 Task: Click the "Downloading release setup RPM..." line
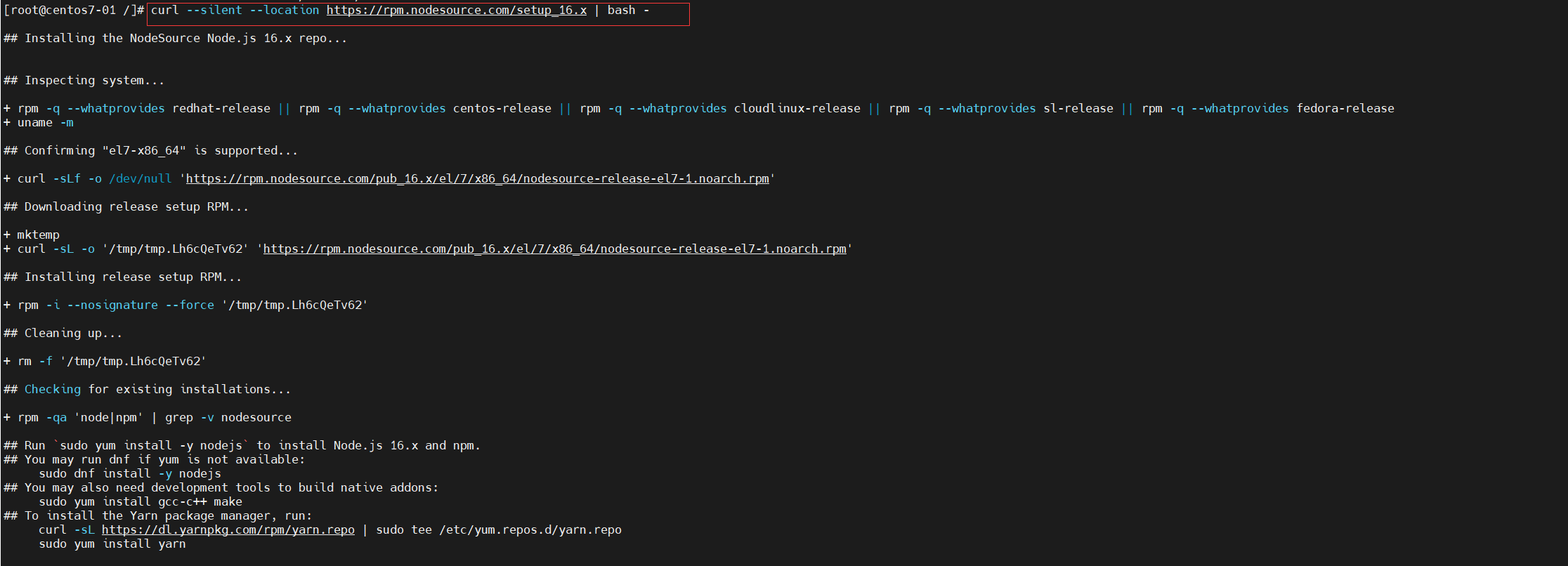click(136, 207)
